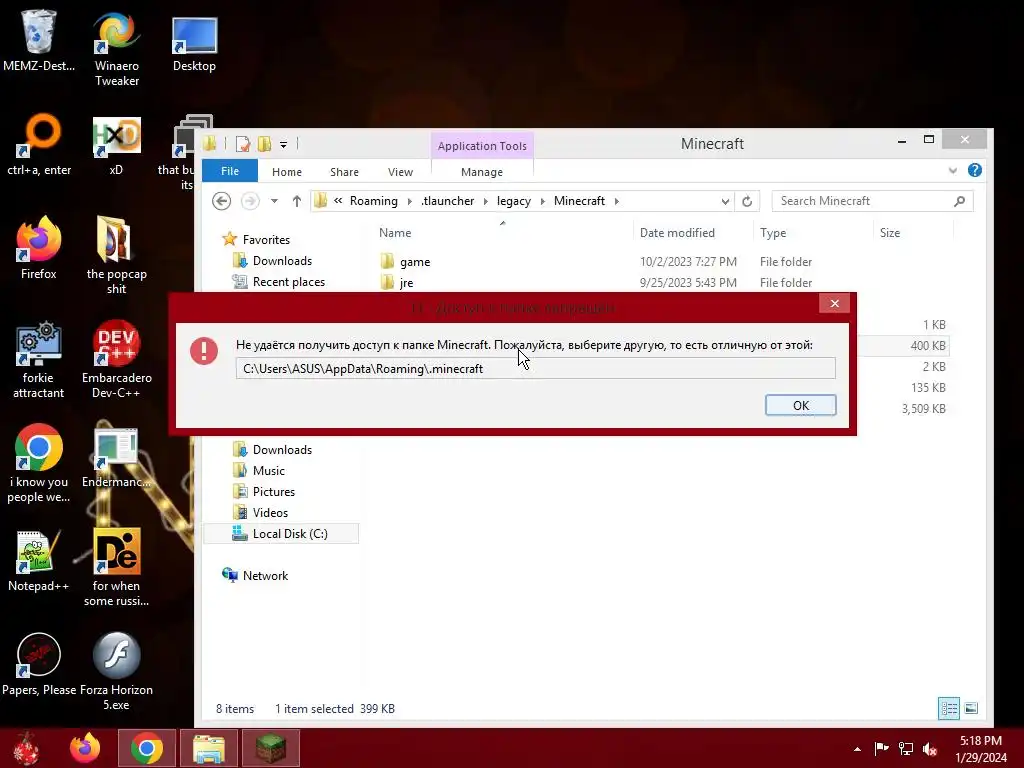The image size is (1024, 768).
Task: Open the Manage ribbon tab
Action: point(482,172)
